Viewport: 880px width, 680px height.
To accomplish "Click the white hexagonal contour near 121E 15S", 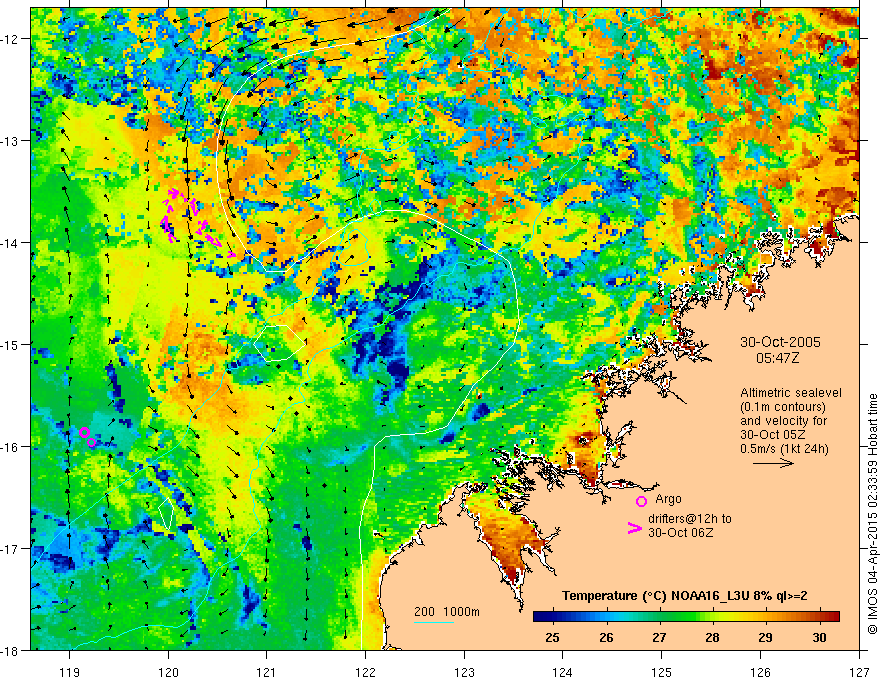I will (x=279, y=342).
